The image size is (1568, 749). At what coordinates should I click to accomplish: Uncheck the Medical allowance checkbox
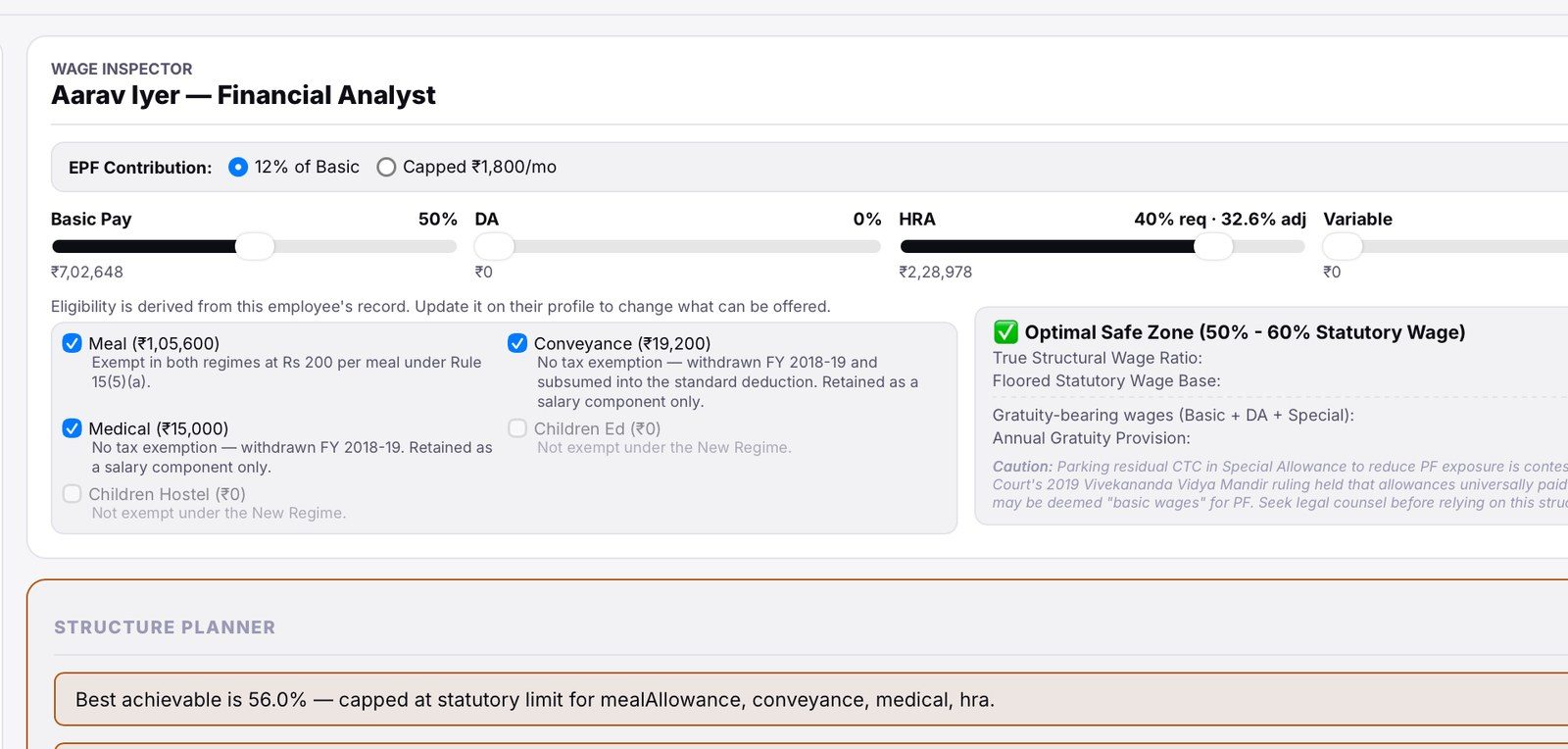(x=72, y=428)
